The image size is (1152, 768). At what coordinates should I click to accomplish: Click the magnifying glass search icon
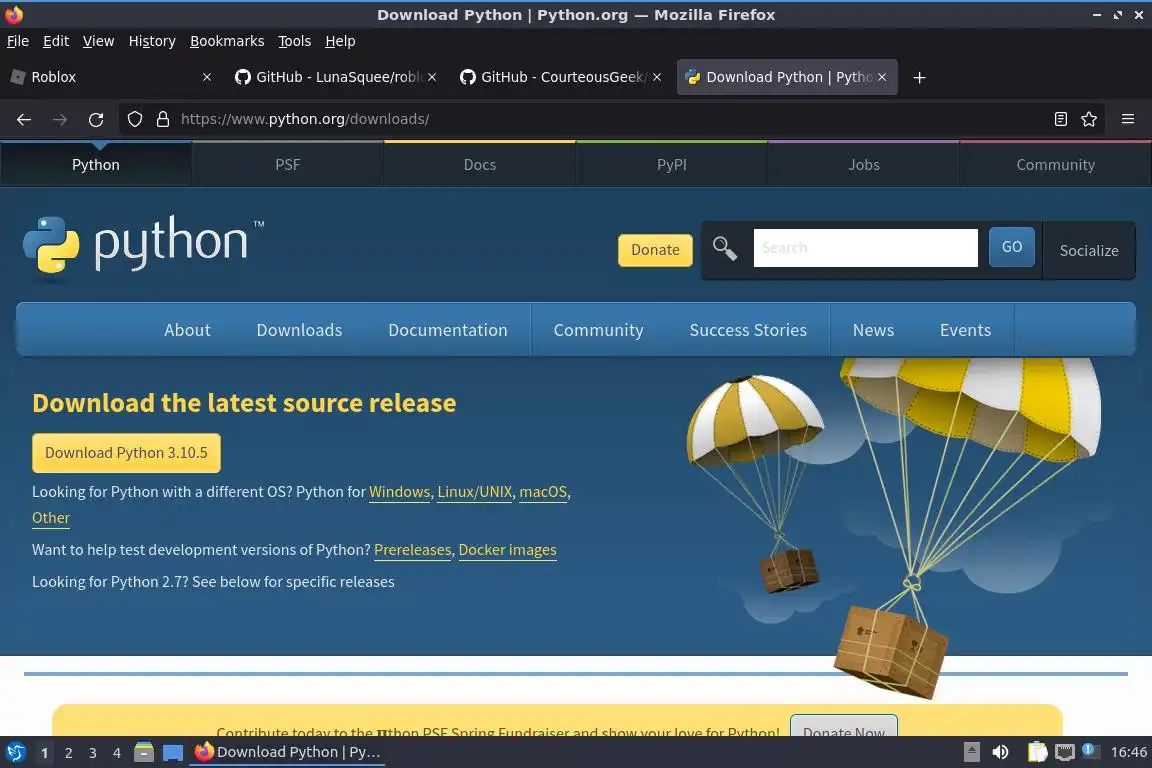point(724,248)
